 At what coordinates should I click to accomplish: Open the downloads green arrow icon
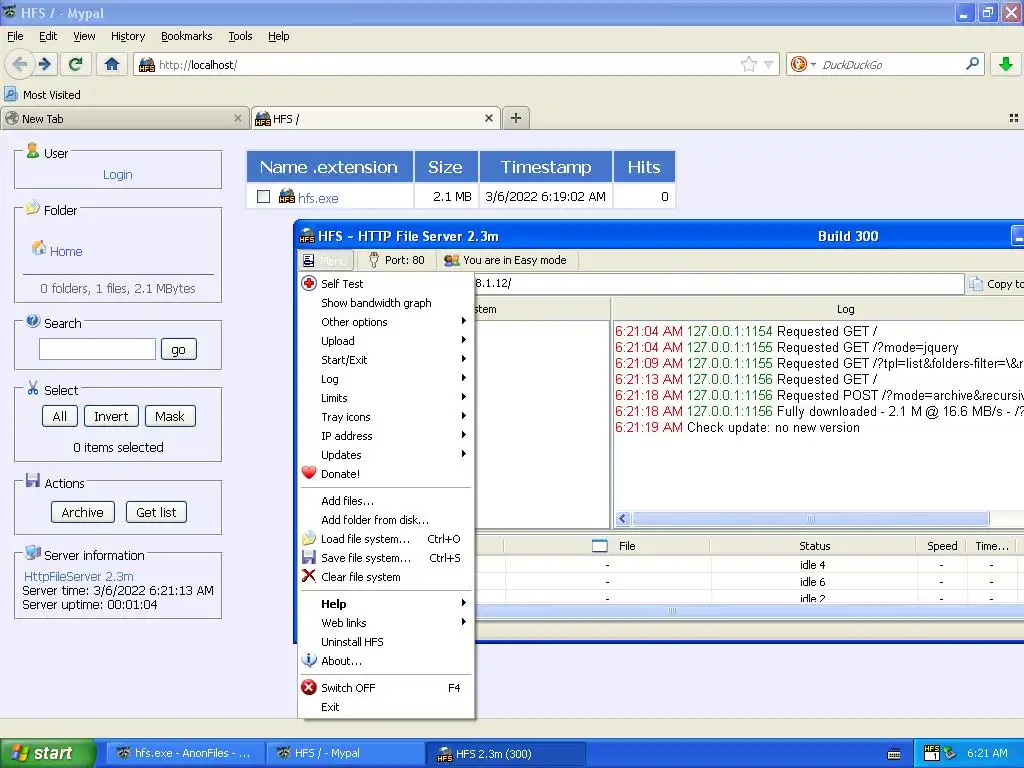(1006, 64)
